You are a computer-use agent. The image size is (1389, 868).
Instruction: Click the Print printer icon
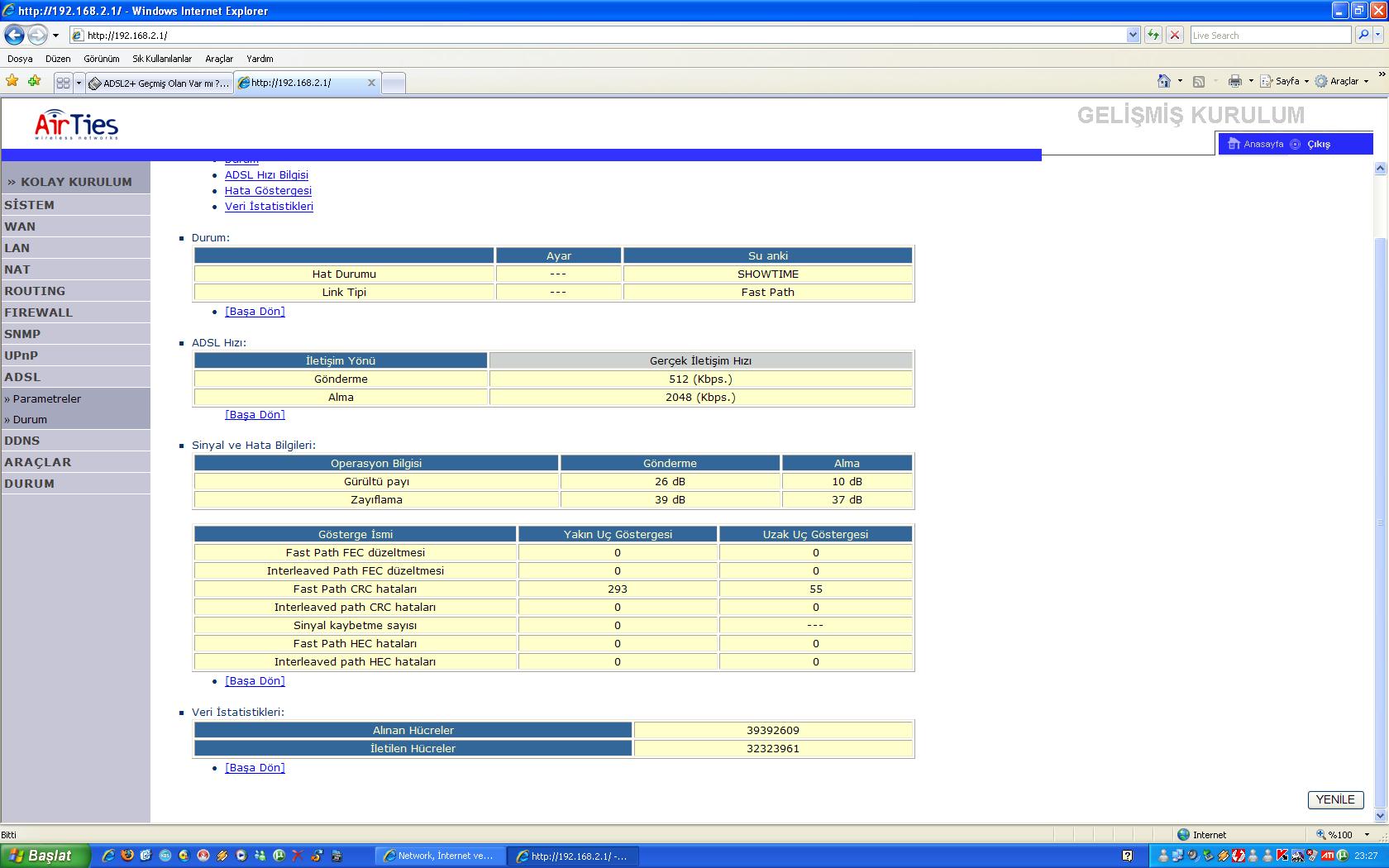click(x=1235, y=81)
